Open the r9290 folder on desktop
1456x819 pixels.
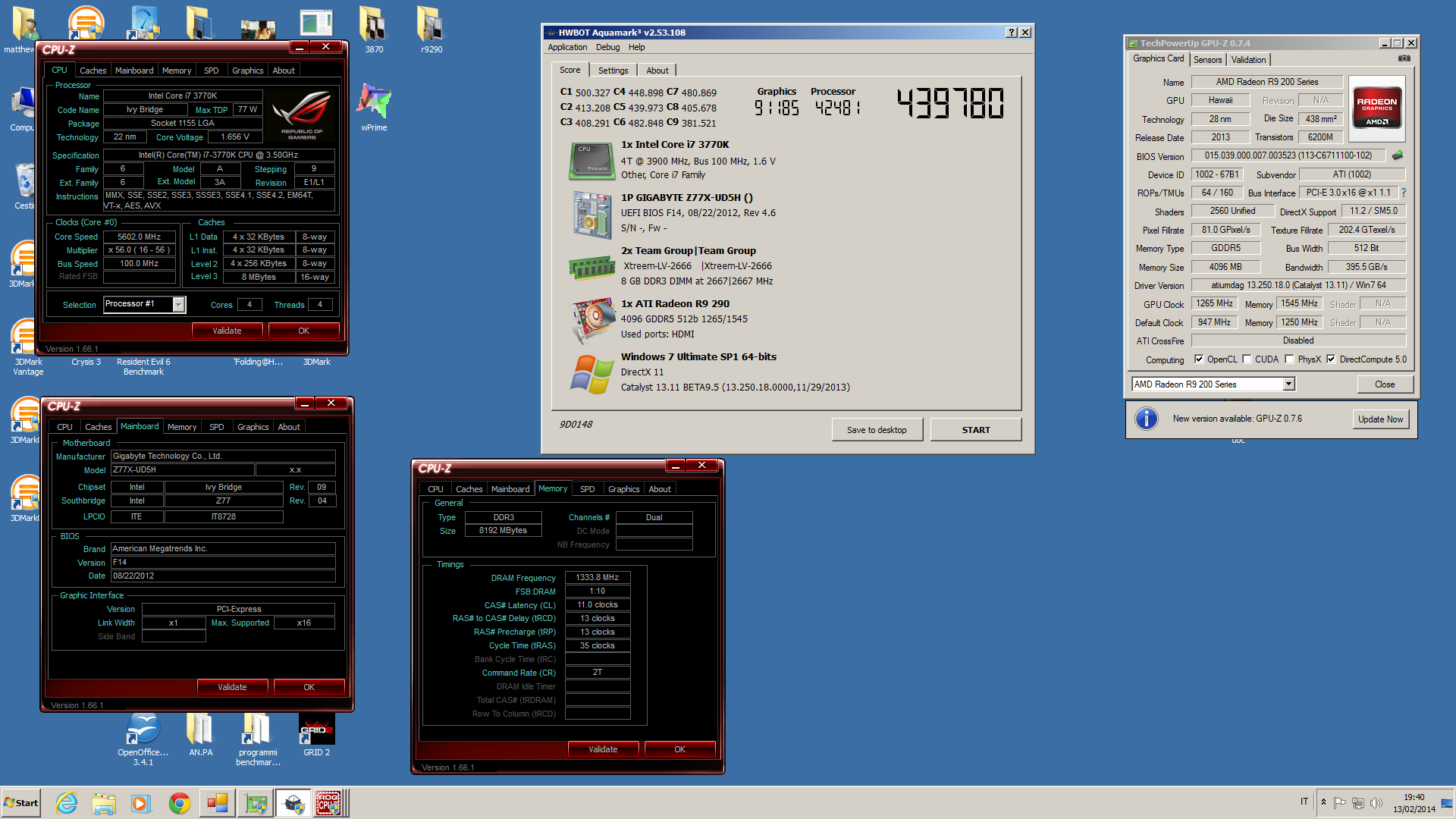tap(431, 29)
